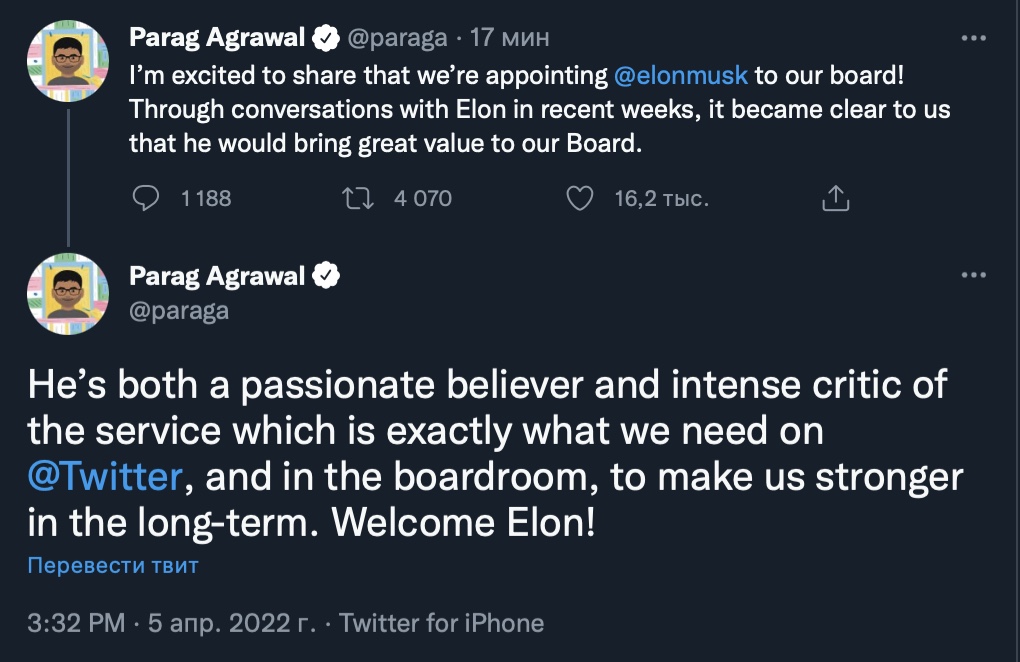Click the lower Parag Agrawal profile avatar

[68, 292]
